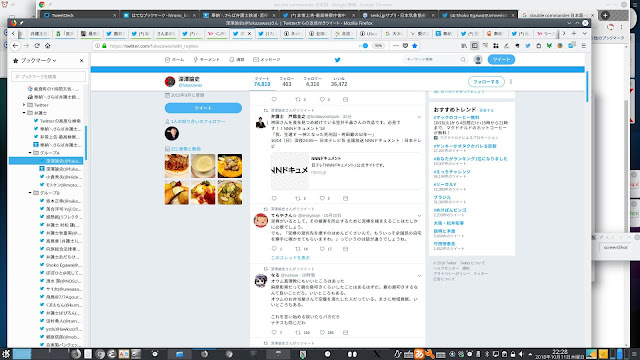The width and height of the screenshot is (640, 360).
Task: Open dropdown chevron on the 10月10日 tweet
Action: click(x=419, y=216)
